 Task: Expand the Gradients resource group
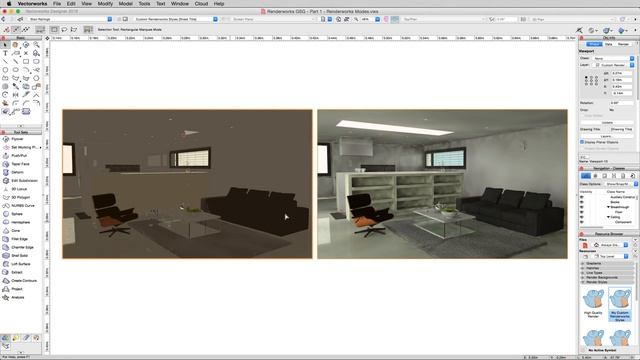coord(582,264)
